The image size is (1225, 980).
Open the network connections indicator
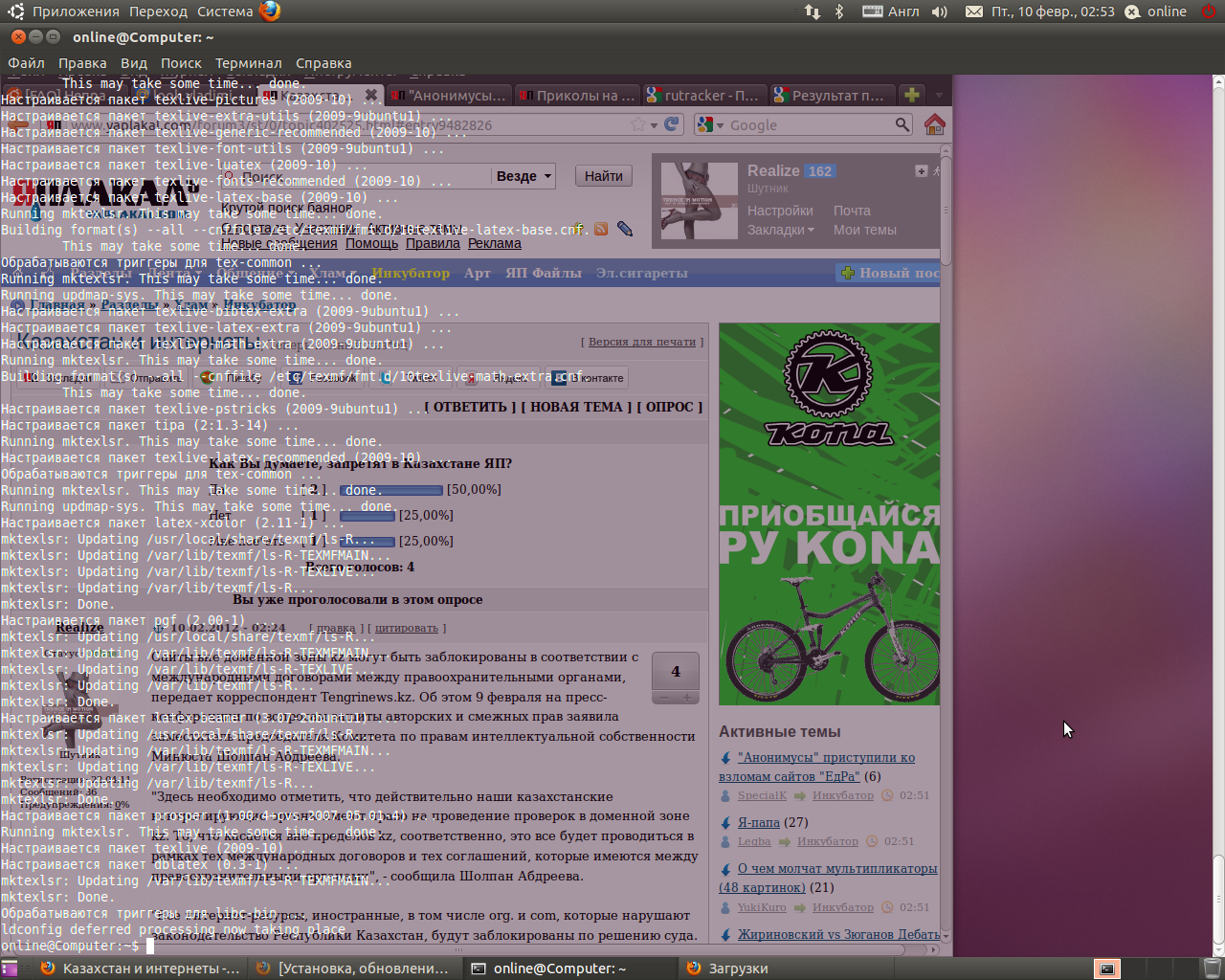pyautogui.click(x=812, y=11)
